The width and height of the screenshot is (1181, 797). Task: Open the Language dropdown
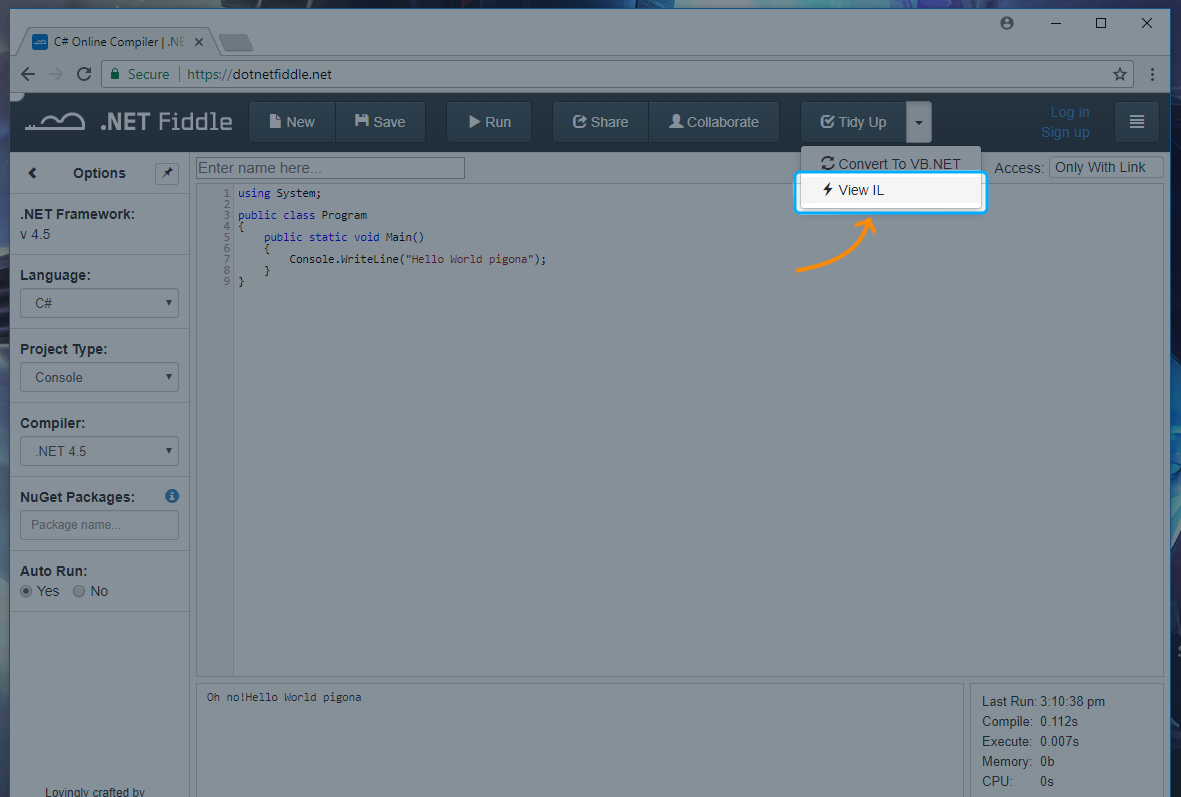[99, 303]
